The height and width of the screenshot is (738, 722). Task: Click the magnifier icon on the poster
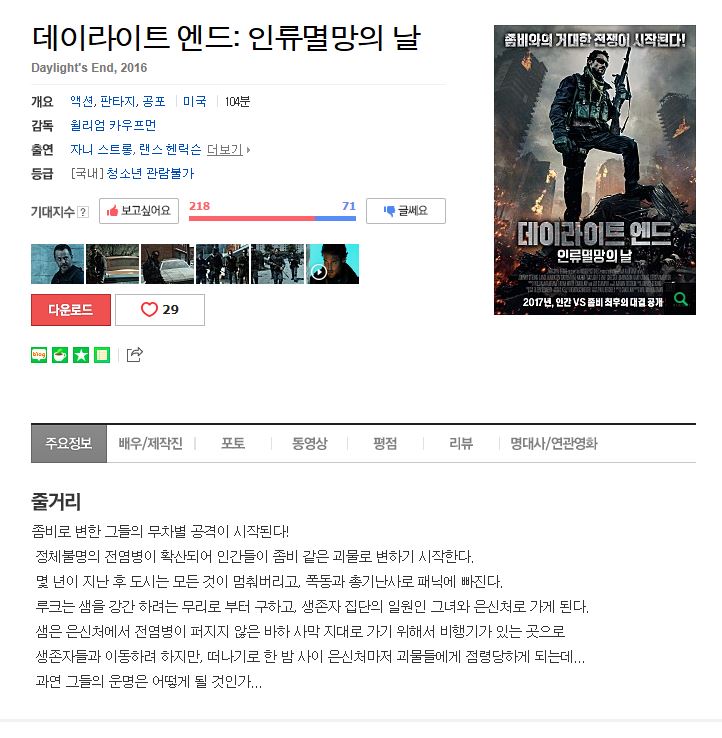[680, 299]
